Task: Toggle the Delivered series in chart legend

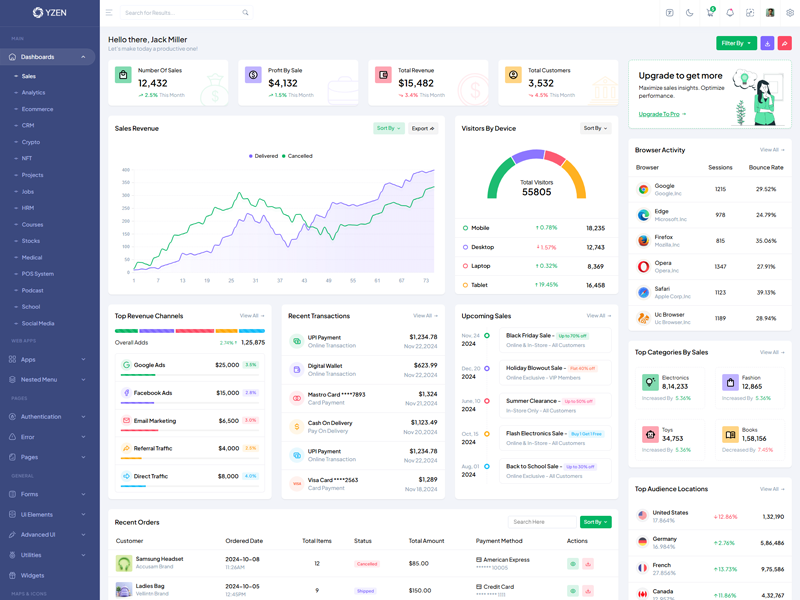Action: [x=265, y=156]
